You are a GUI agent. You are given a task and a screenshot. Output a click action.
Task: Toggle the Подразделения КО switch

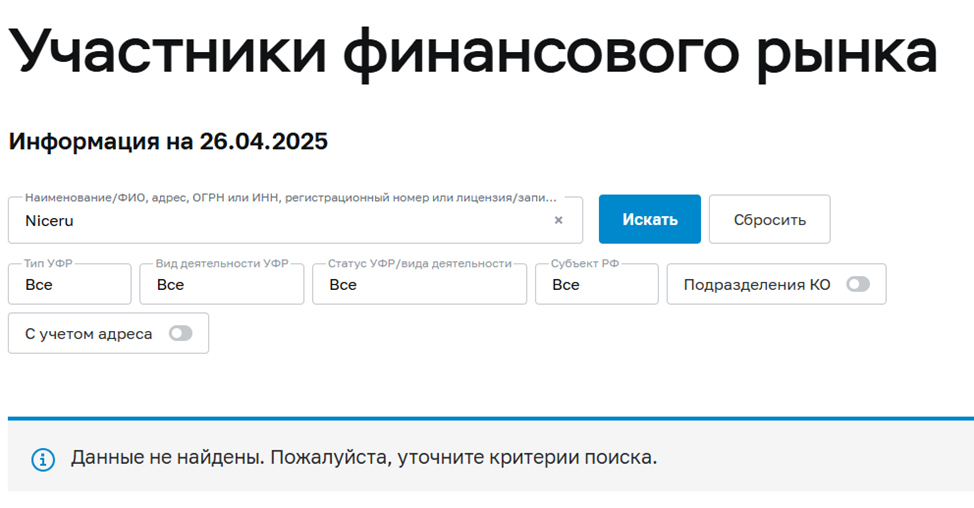click(858, 284)
